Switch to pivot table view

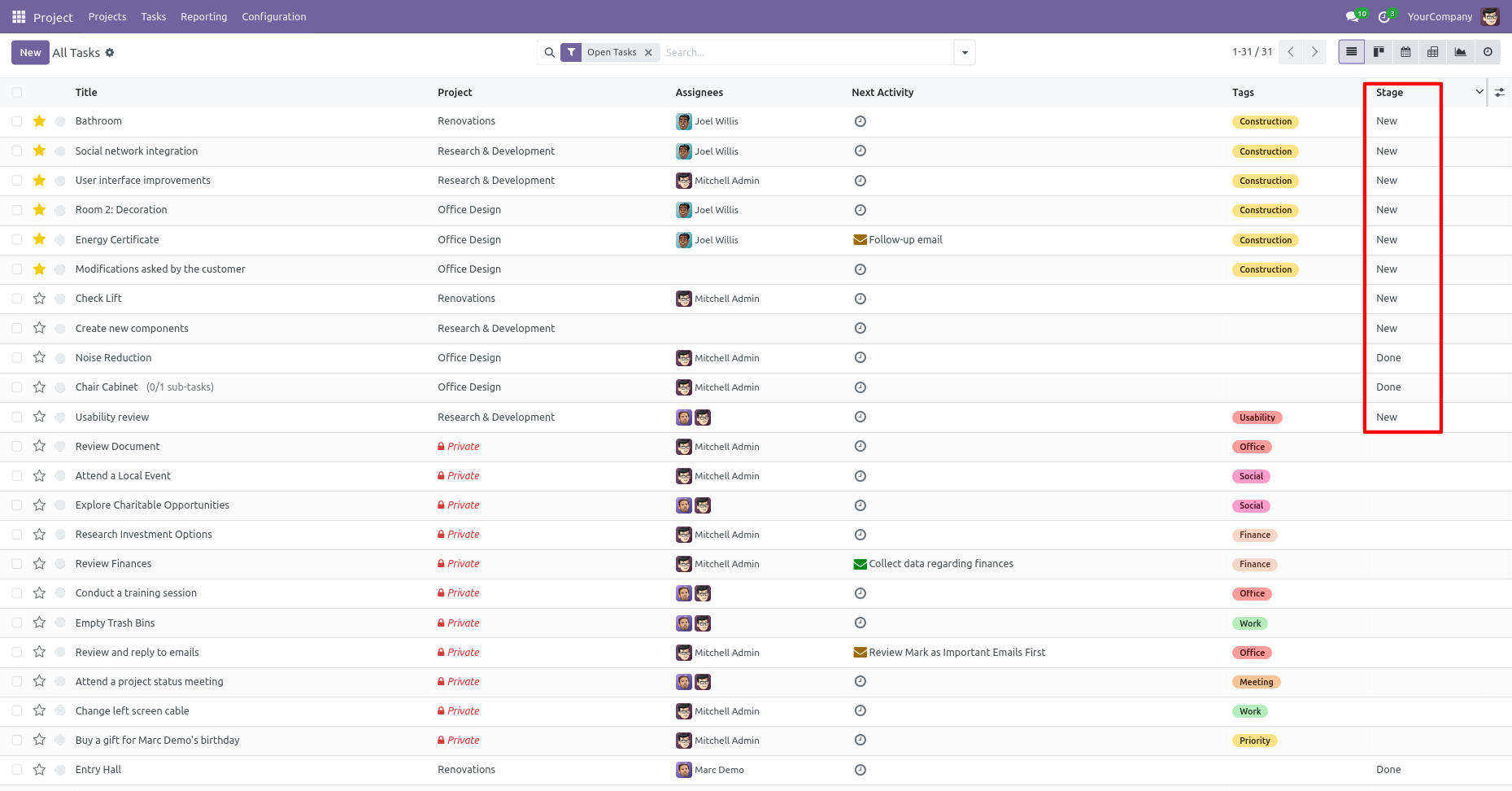tap(1433, 52)
